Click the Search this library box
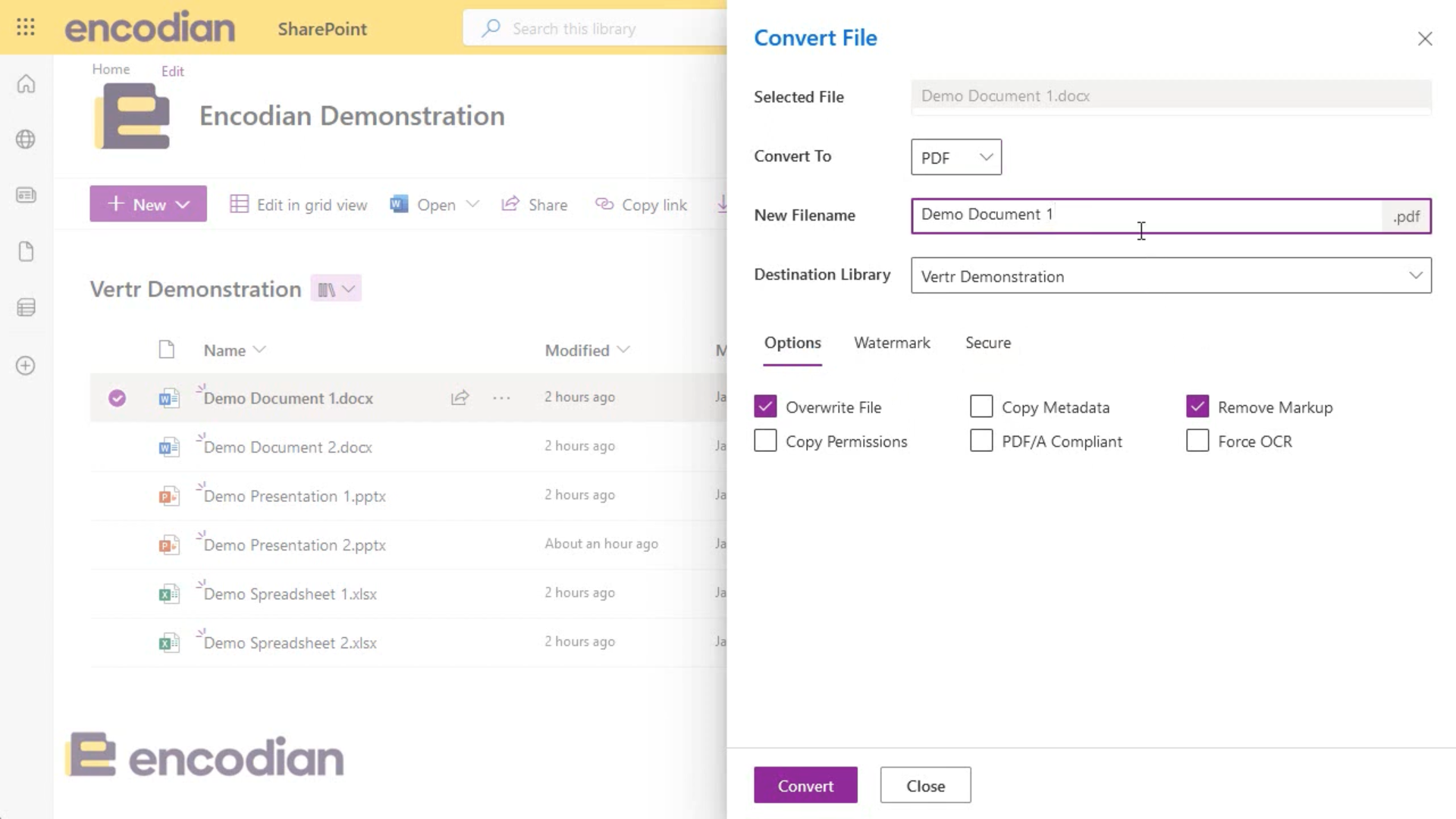The width and height of the screenshot is (1456, 819). pyautogui.click(x=595, y=29)
